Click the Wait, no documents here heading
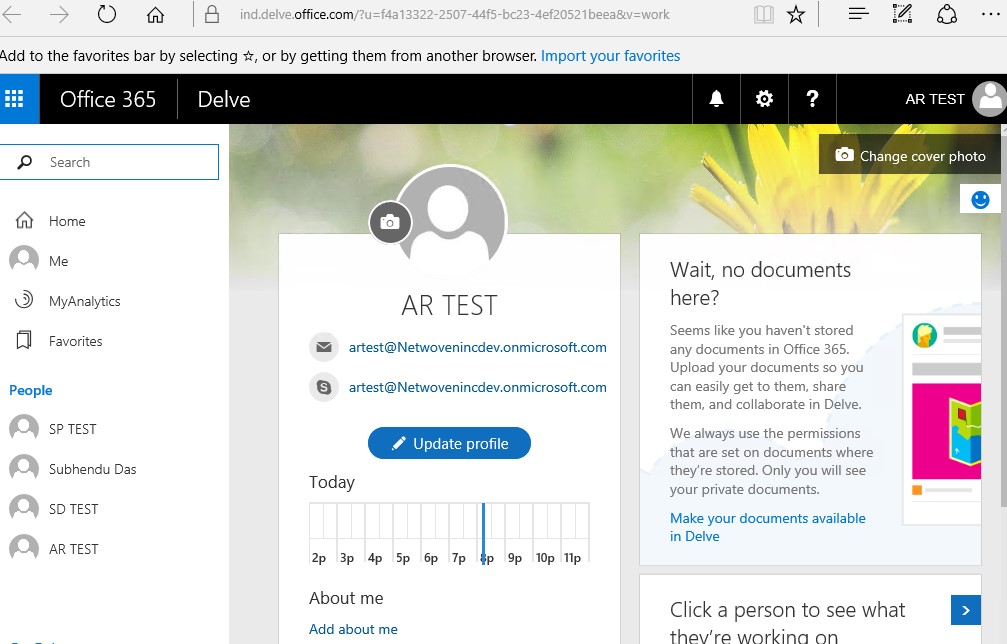 [760, 283]
